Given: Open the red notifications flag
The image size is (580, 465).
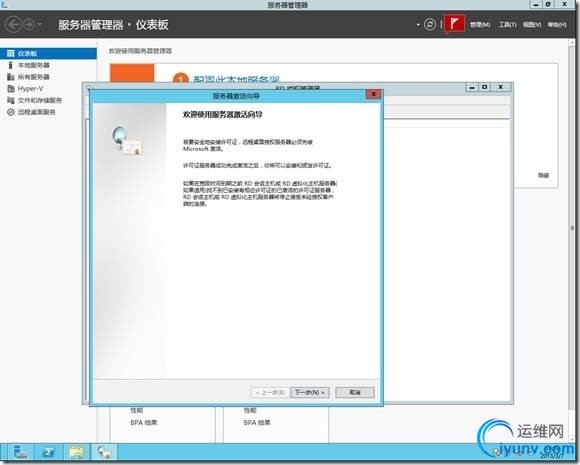Looking at the screenshot, I should coord(454,24).
